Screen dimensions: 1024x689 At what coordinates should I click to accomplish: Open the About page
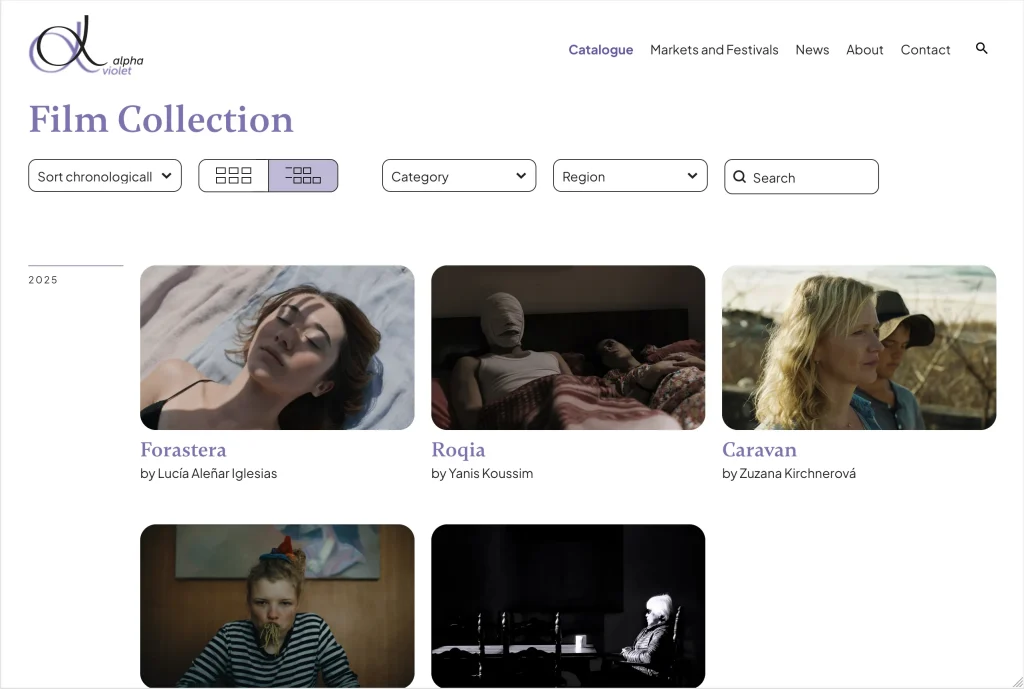click(865, 50)
